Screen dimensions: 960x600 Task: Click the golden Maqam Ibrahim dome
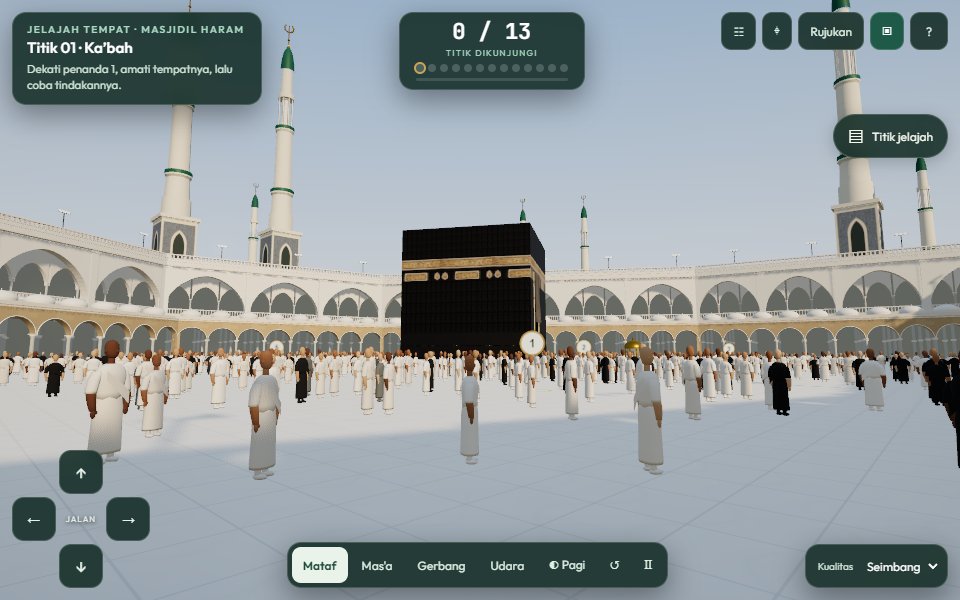[632, 346]
